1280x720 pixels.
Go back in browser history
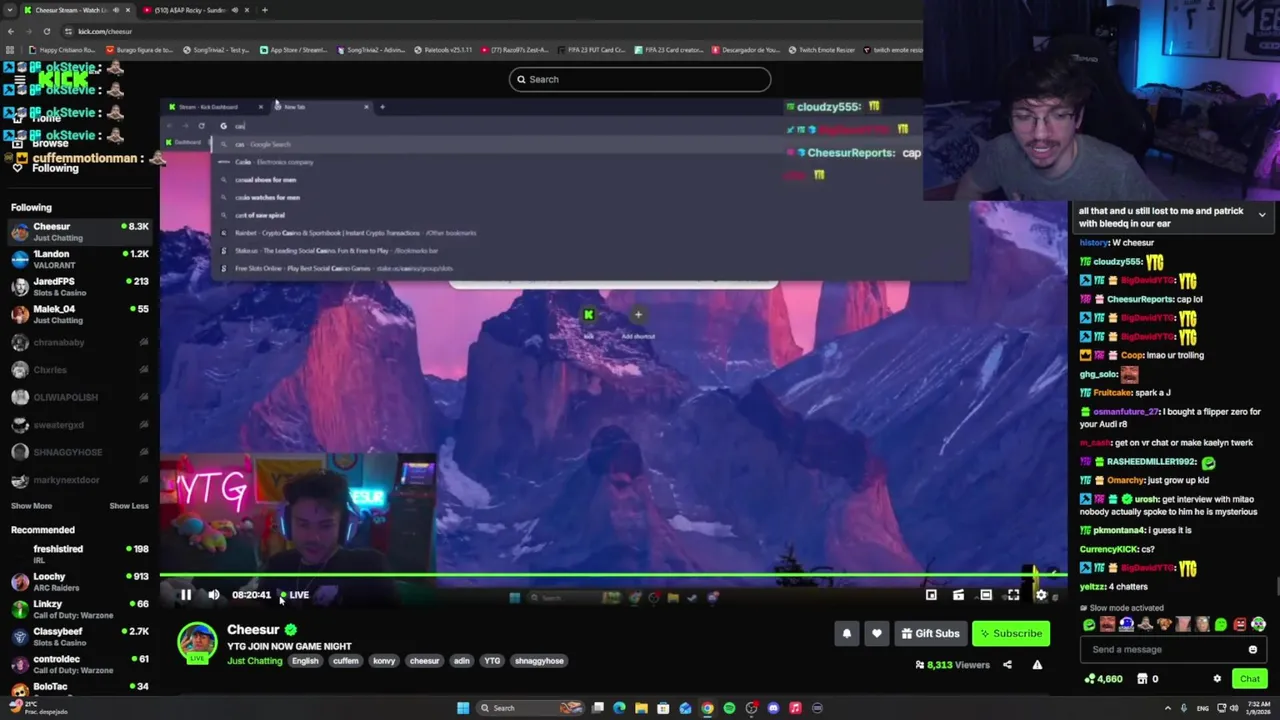(10, 31)
